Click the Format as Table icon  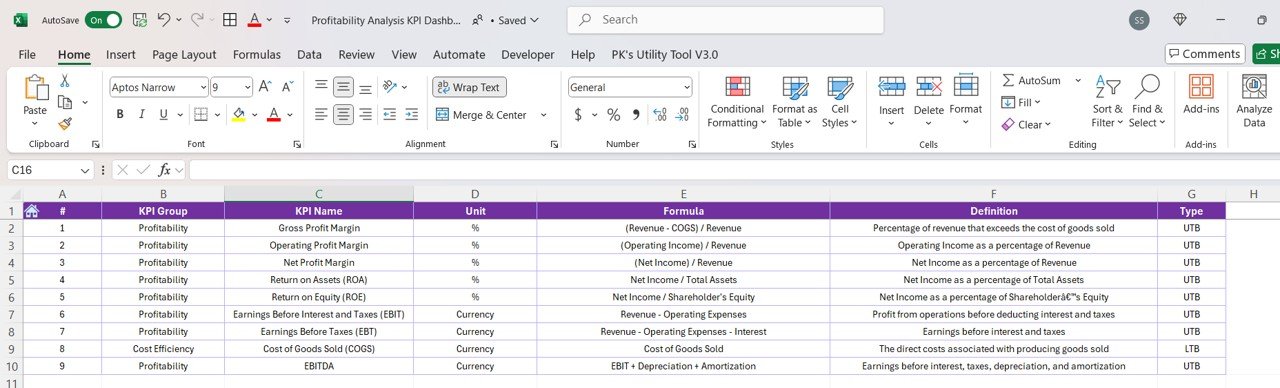(x=795, y=88)
